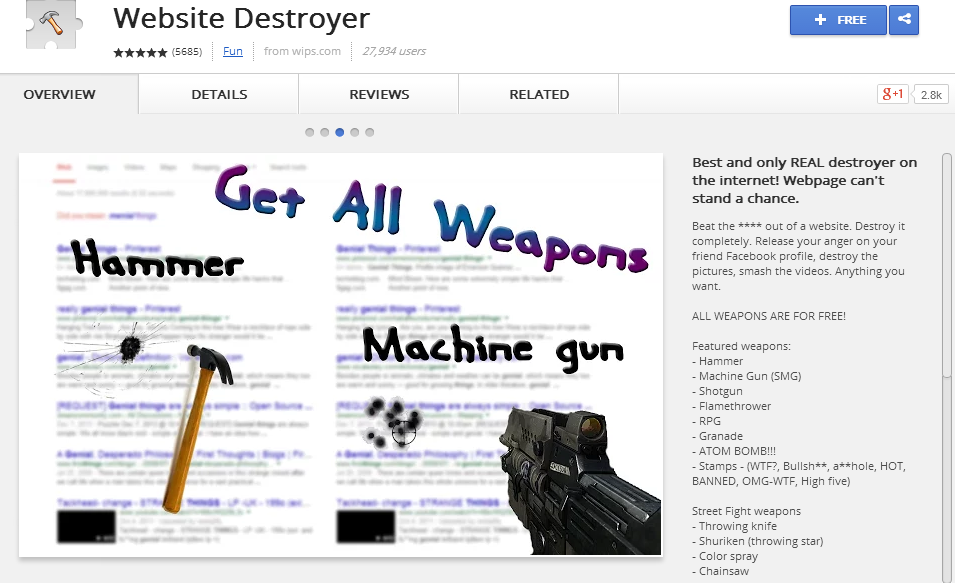This screenshot has width=955, height=583.
Task: Go to the RELATED tab
Action: [539, 94]
